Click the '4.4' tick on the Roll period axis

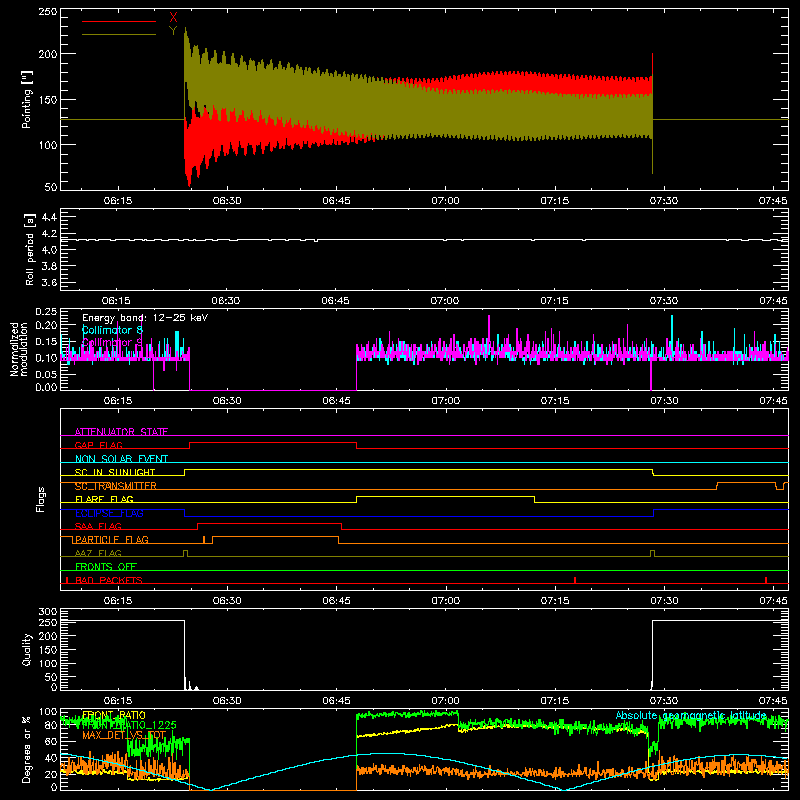tap(49, 217)
